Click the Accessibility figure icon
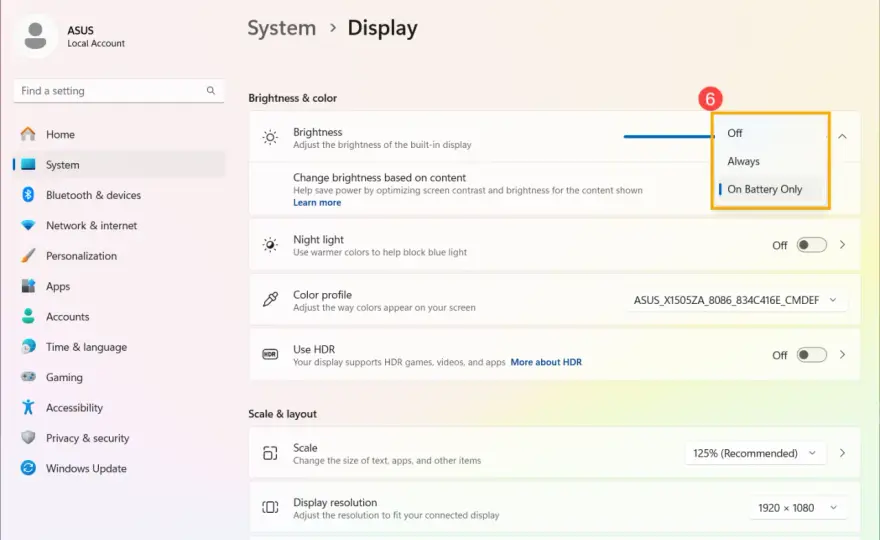 pyautogui.click(x=28, y=408)
